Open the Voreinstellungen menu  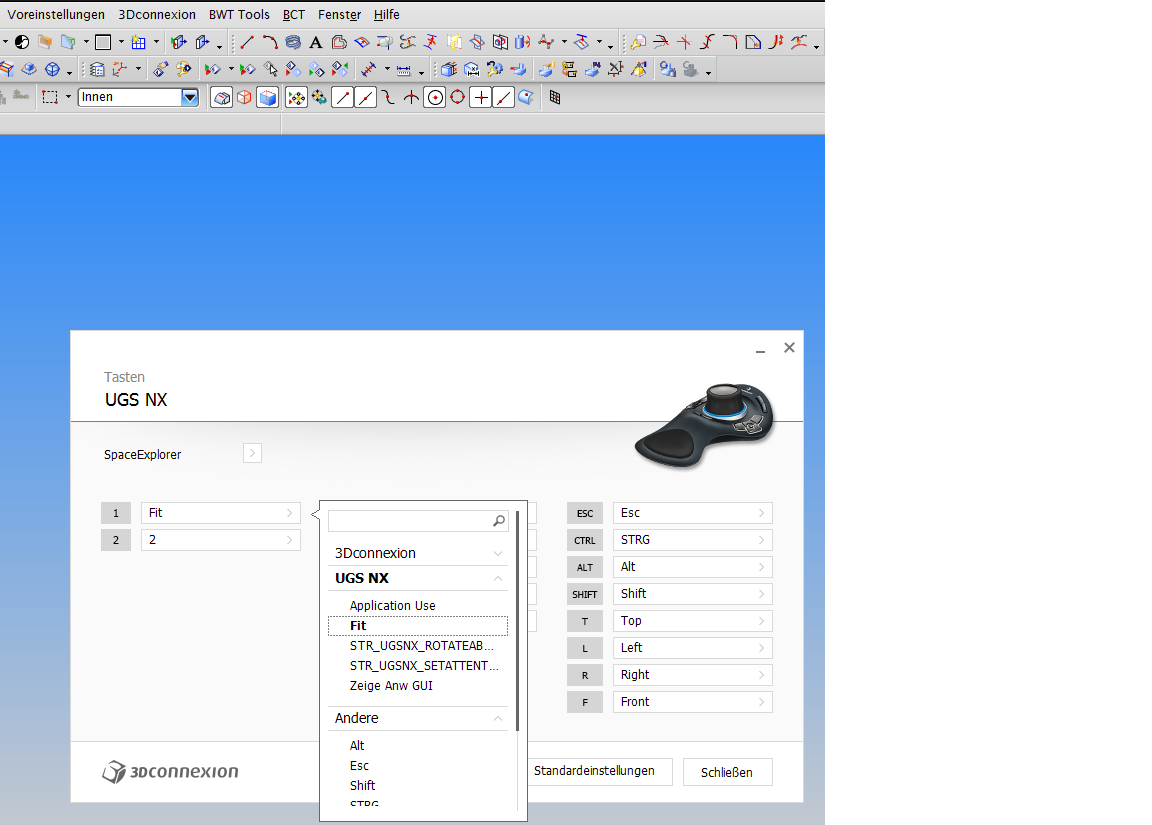56,15
